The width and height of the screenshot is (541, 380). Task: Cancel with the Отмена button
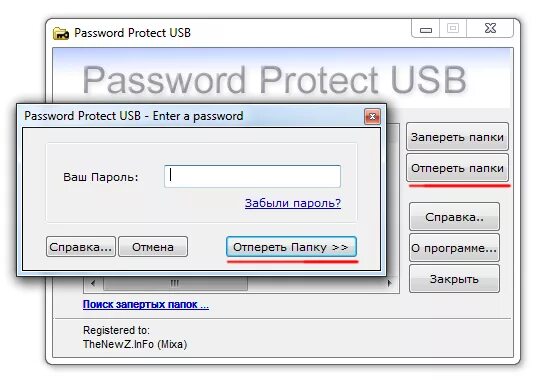coord(153,247)
